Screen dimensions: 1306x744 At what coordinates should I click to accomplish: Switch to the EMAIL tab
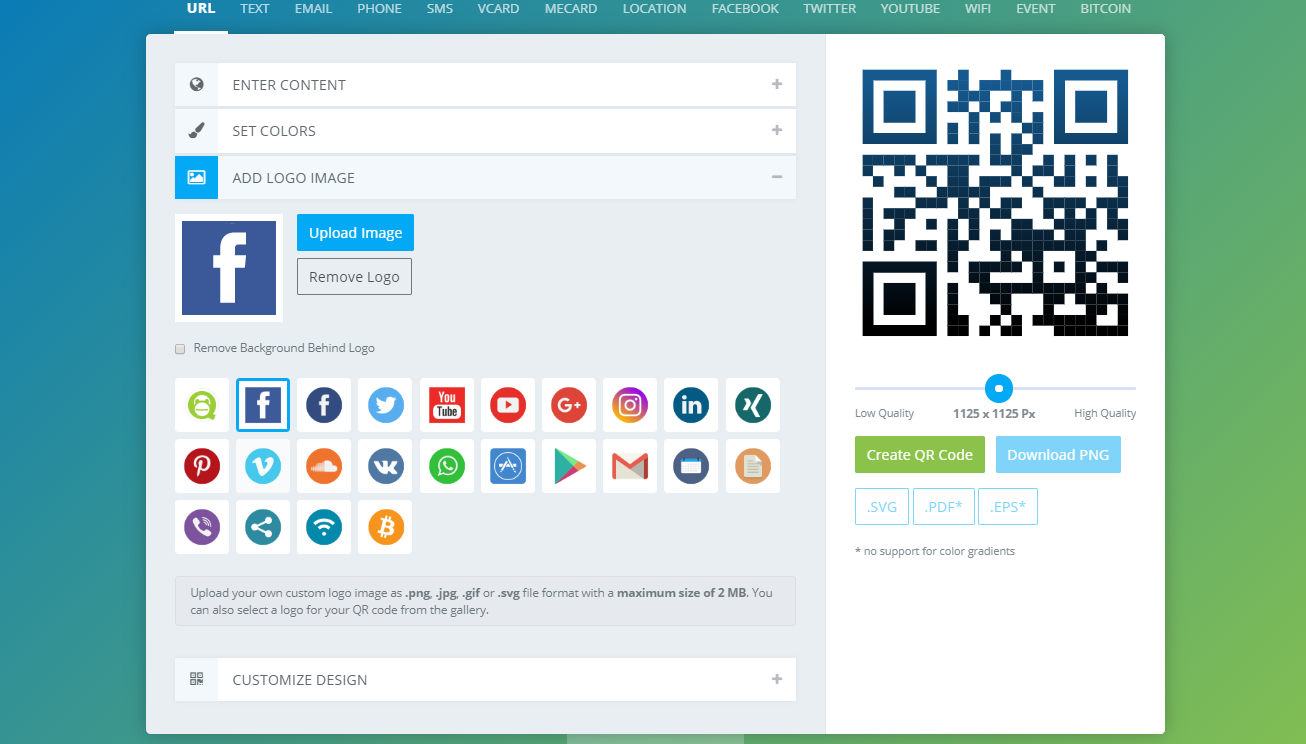(313, 9)
